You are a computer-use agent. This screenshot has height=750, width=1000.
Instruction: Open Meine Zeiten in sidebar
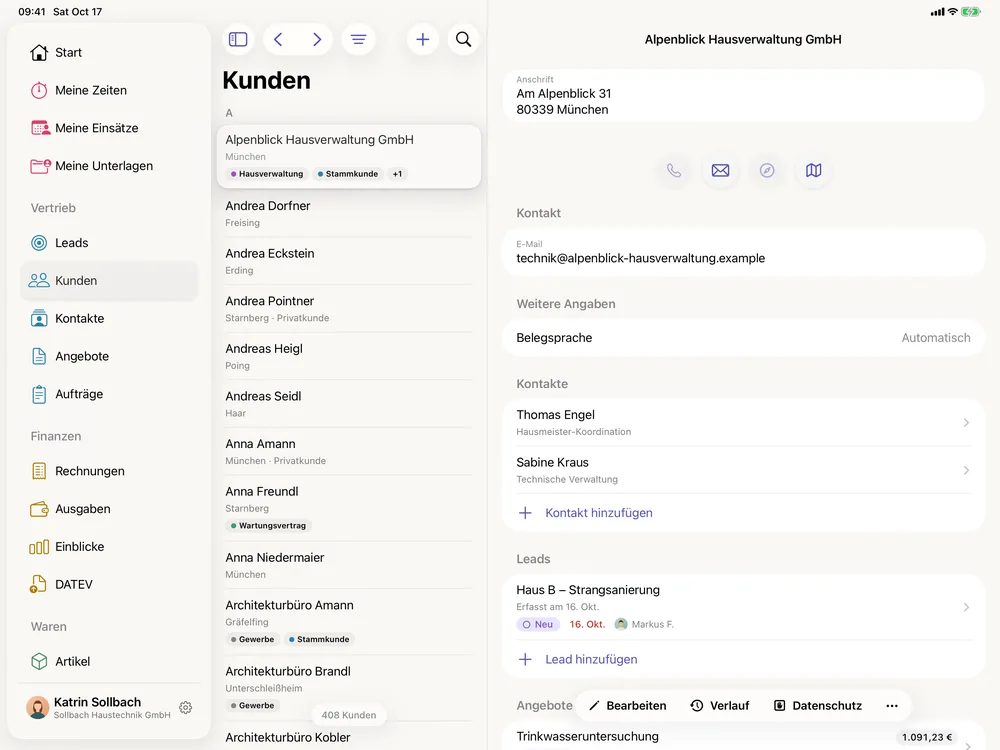tap(110, 91)
